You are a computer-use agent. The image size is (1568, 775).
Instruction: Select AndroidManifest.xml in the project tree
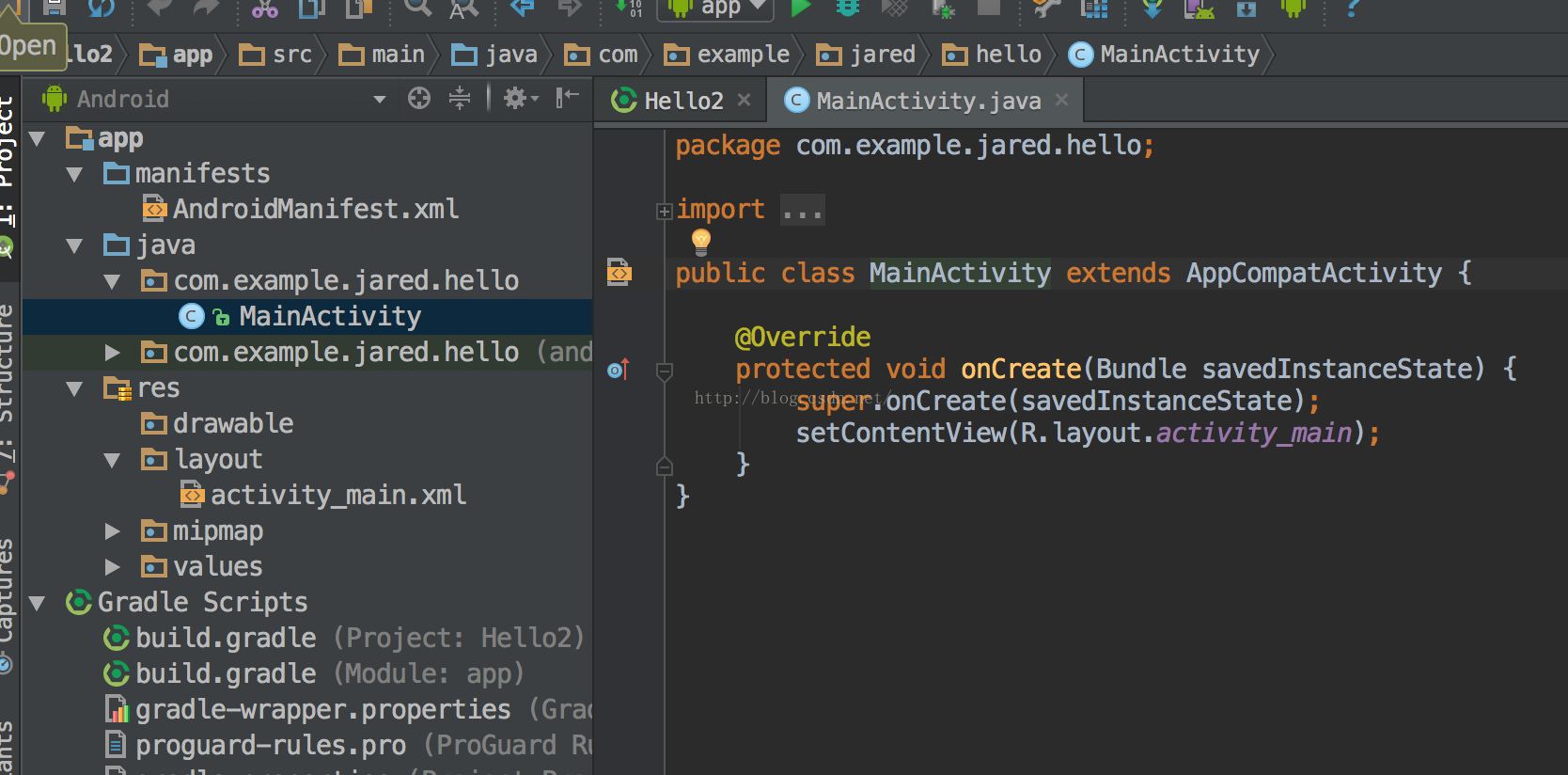(x=301, y=209)
